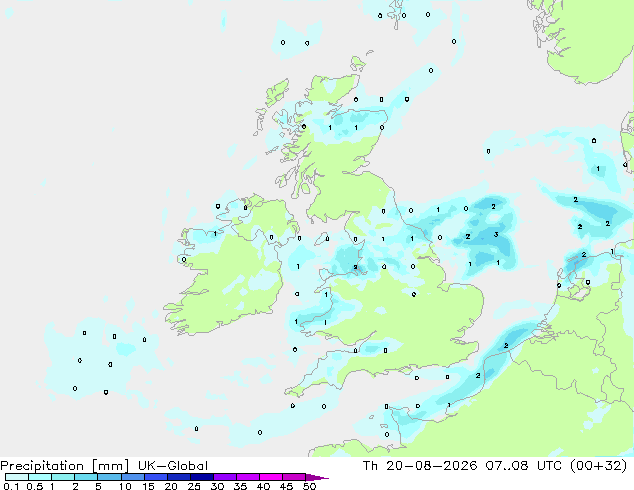Select the 30–35 mm purple legend swatch

point(225,477)
